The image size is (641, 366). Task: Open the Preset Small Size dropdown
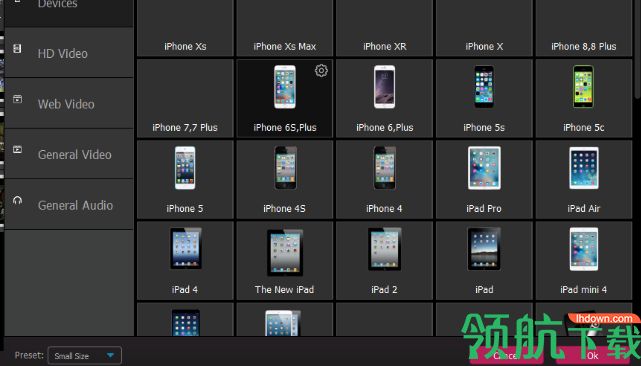click(85, 355)
